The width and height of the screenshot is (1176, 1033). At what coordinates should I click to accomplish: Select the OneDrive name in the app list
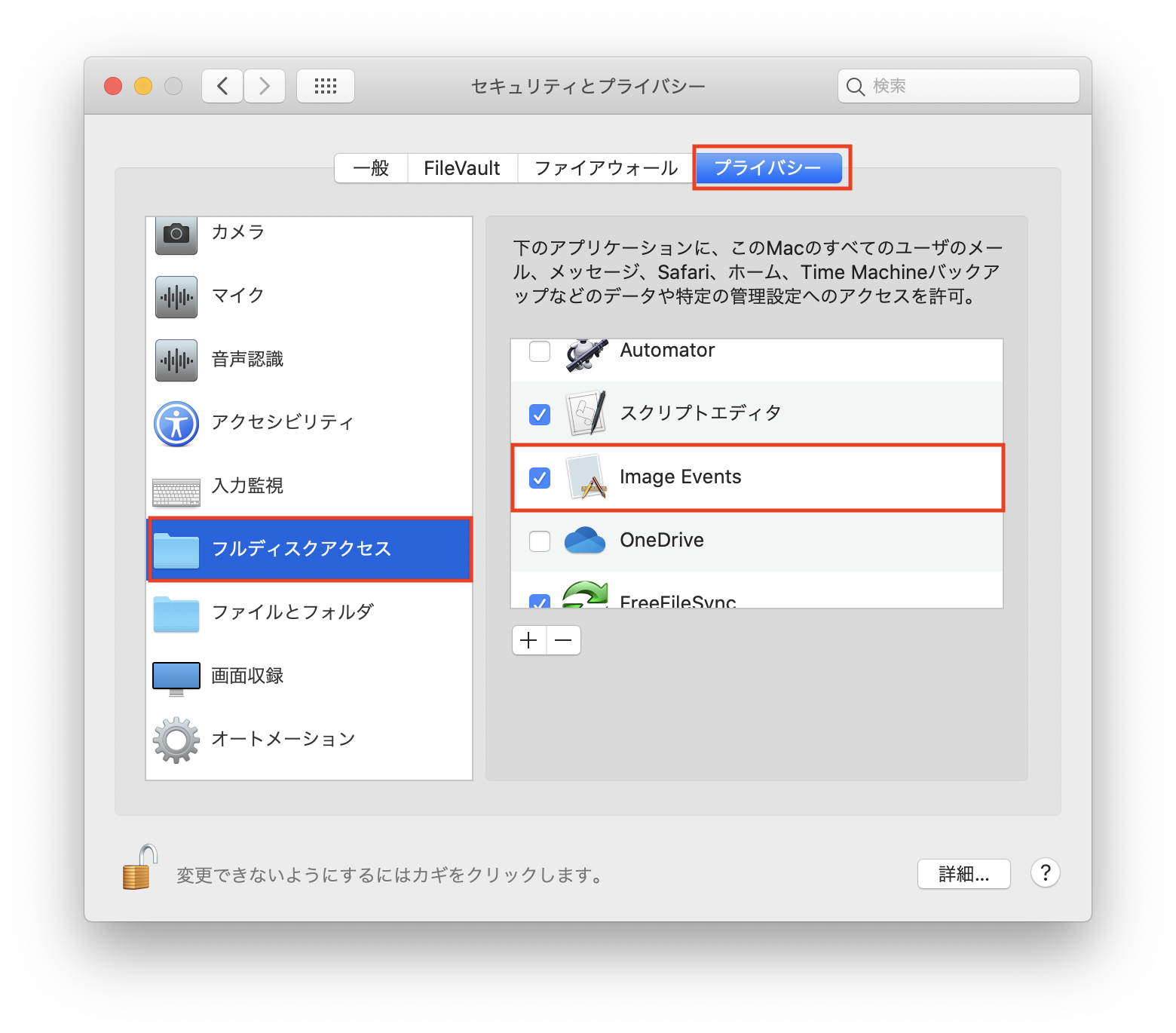(x=662, y=540)
